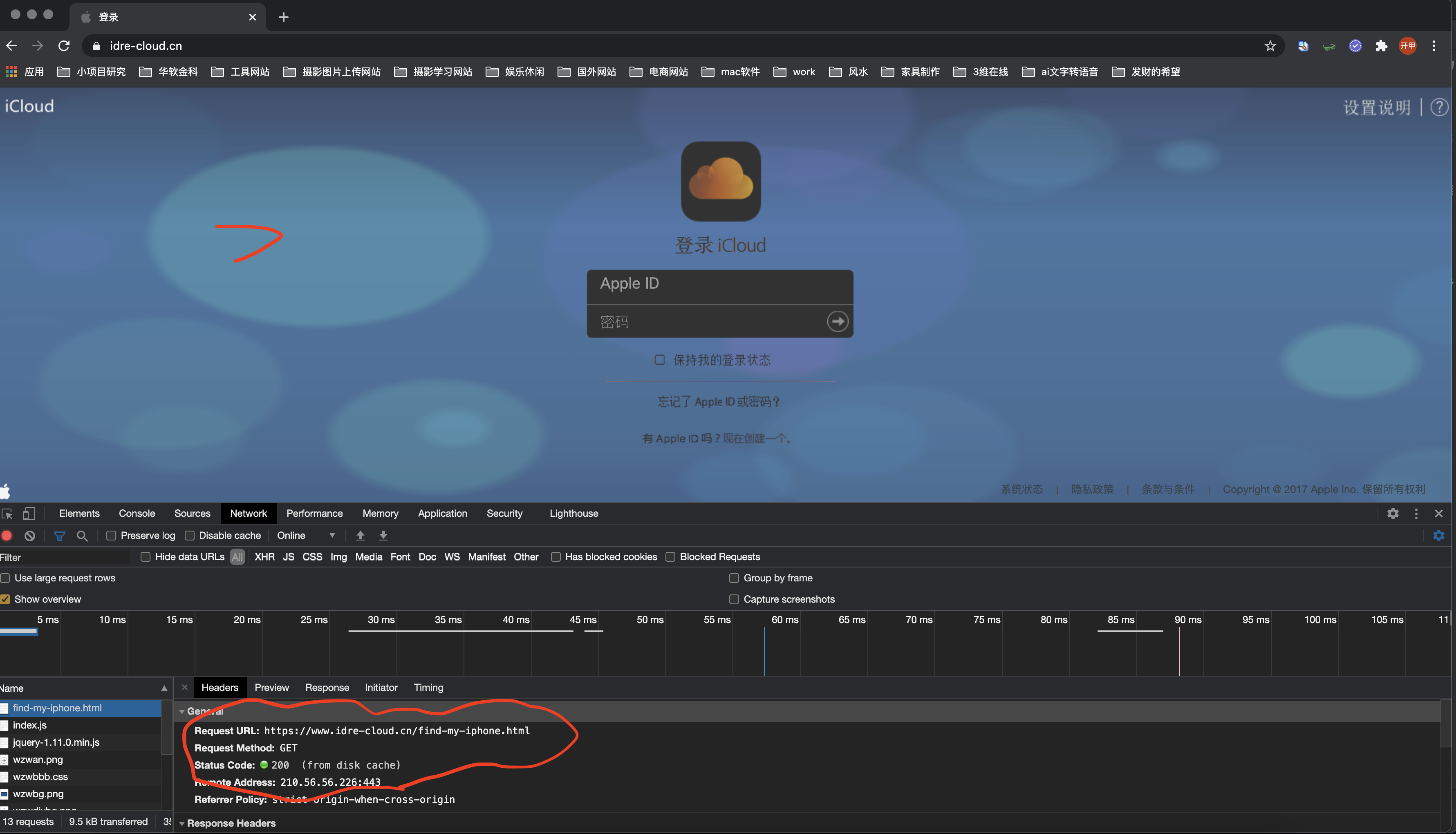Image resolution: width=1456 pixels, height=834 pixels.
Task: Switch to the Console tab
Action: 137,513
